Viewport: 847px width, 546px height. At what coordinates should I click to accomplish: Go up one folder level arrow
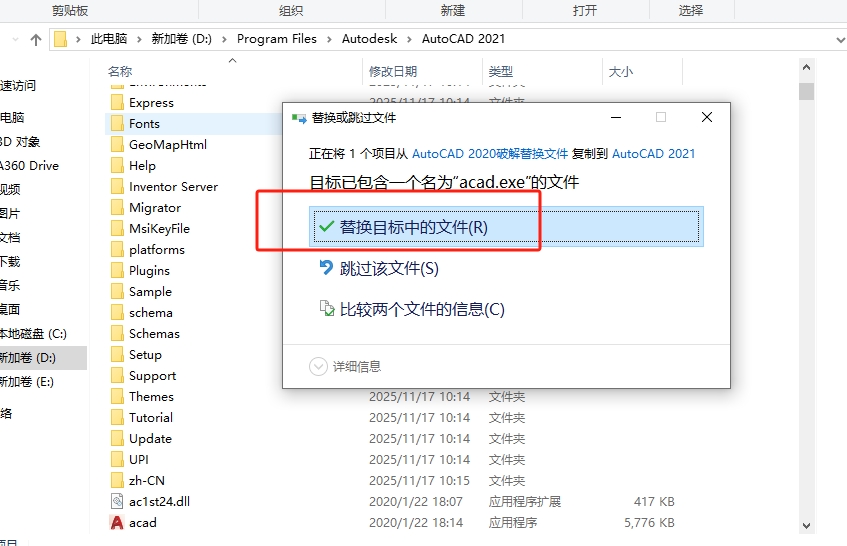pyautogui.click(x=36, y=39)
